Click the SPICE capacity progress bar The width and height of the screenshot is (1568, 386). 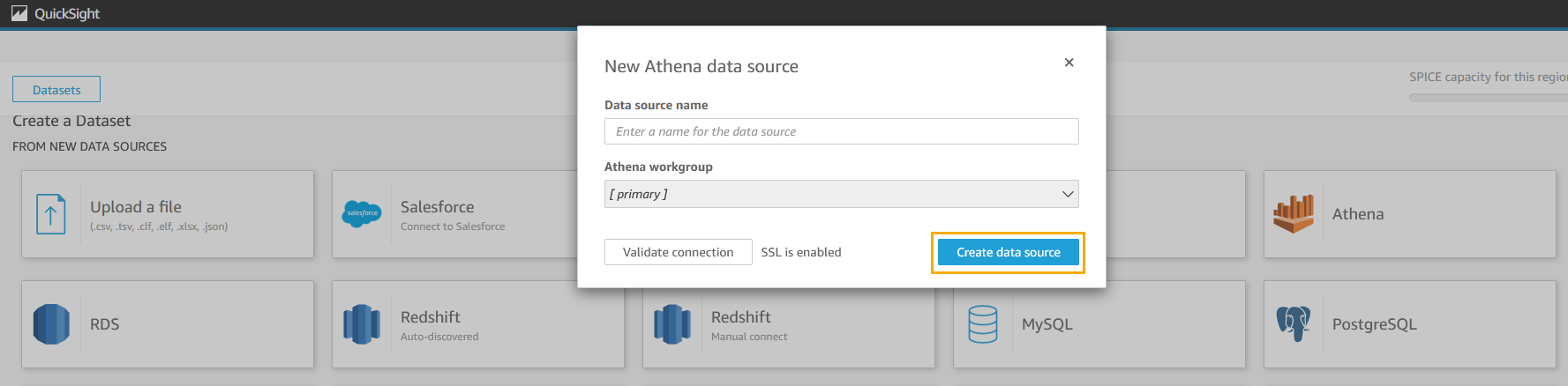pyautogui.click(x=1488, y=98)
